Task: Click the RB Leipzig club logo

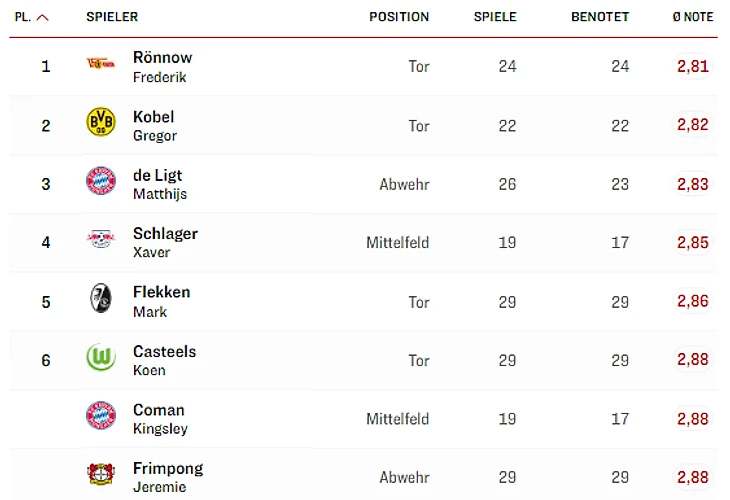Action: tap(100, 240)
